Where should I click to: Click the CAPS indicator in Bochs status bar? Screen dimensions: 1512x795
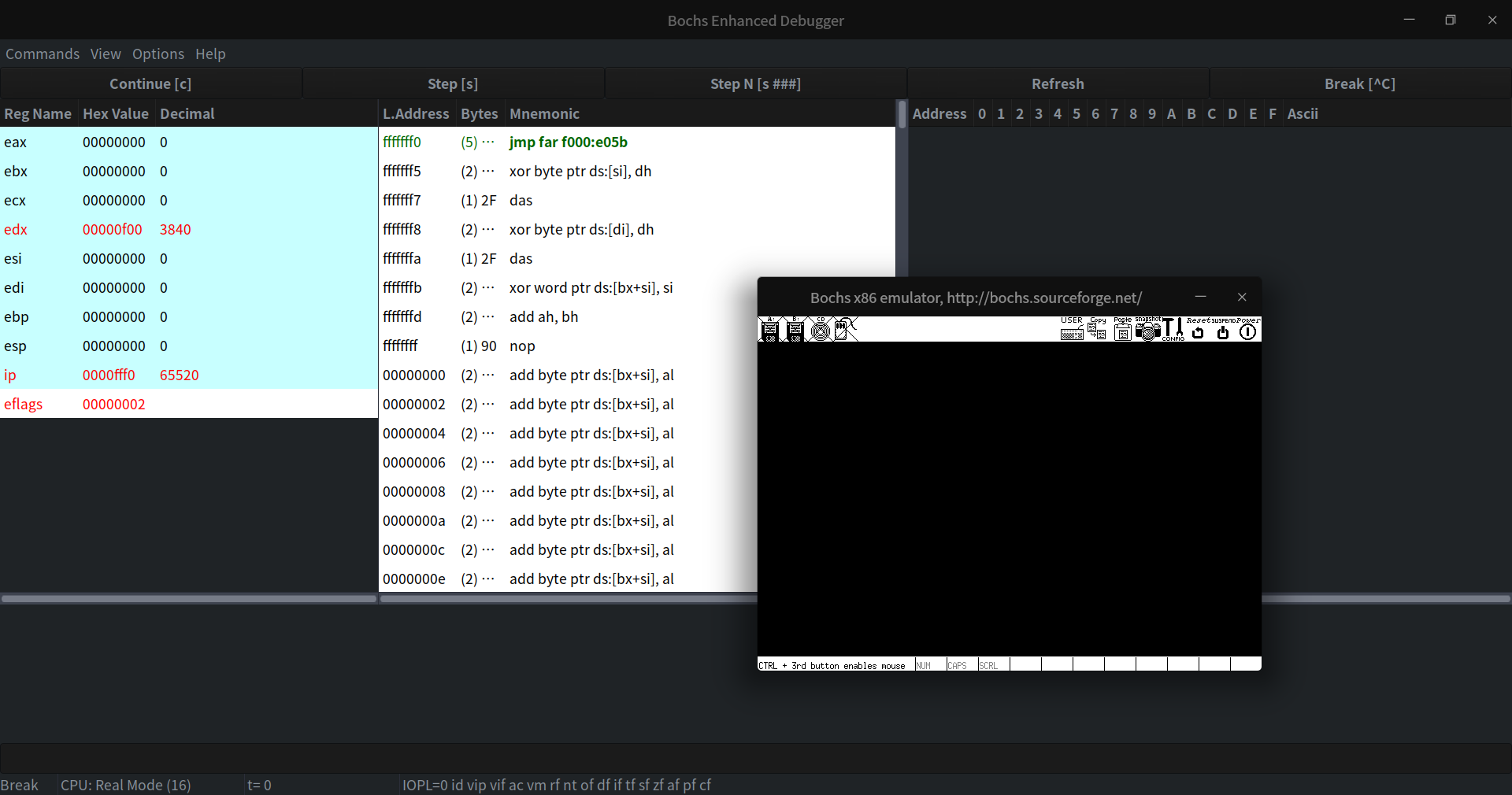click(962, 665)
